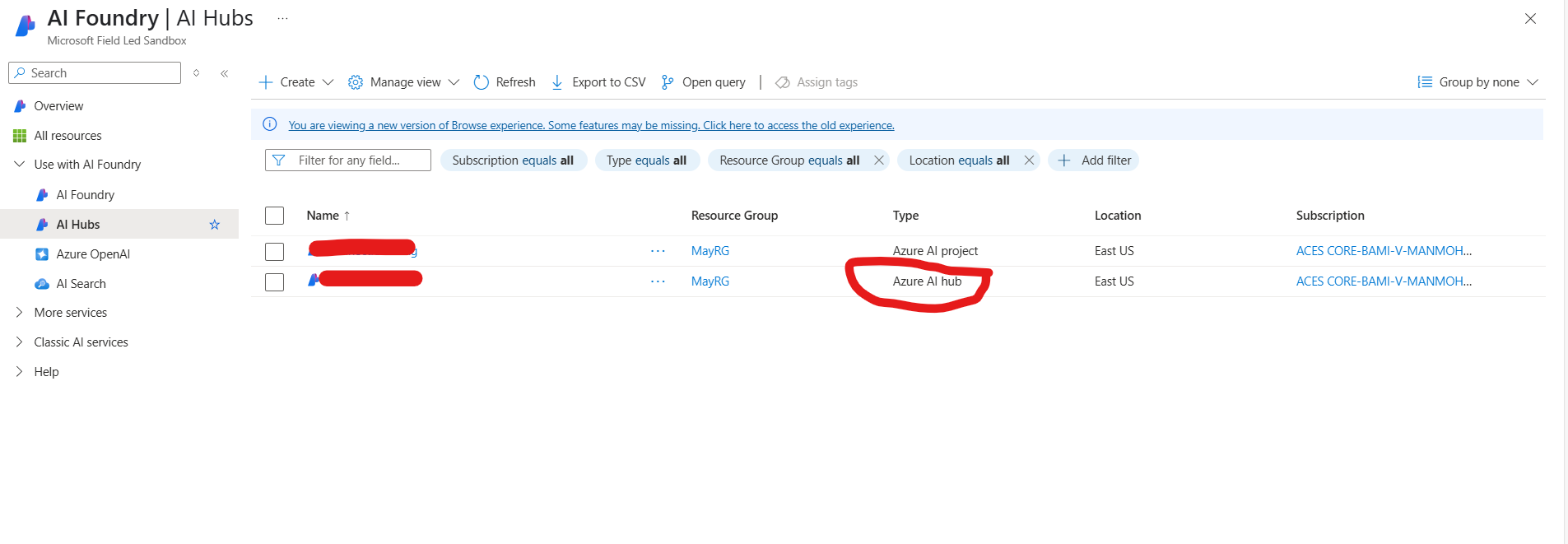Click Manage view gear icon
This screenshot has height=544, width=1568.
tap(356, 82)
